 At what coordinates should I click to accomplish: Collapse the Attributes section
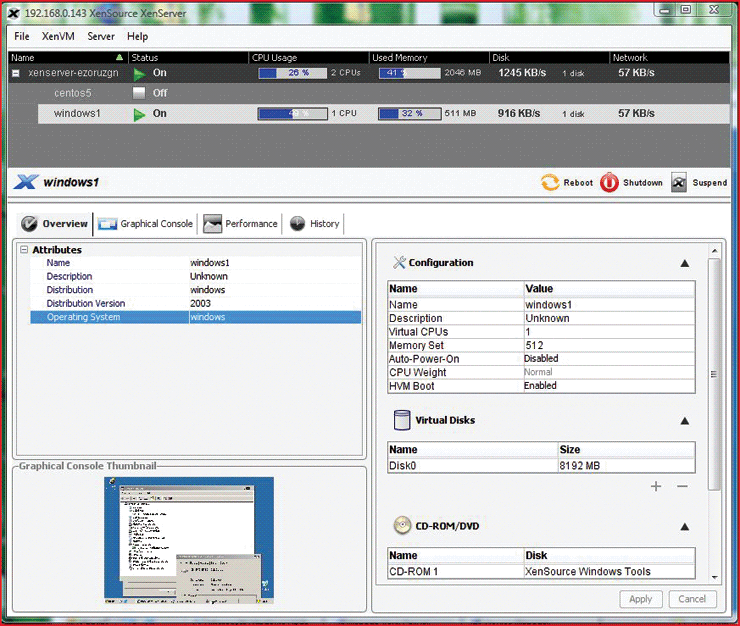click(x=24, y=249)
